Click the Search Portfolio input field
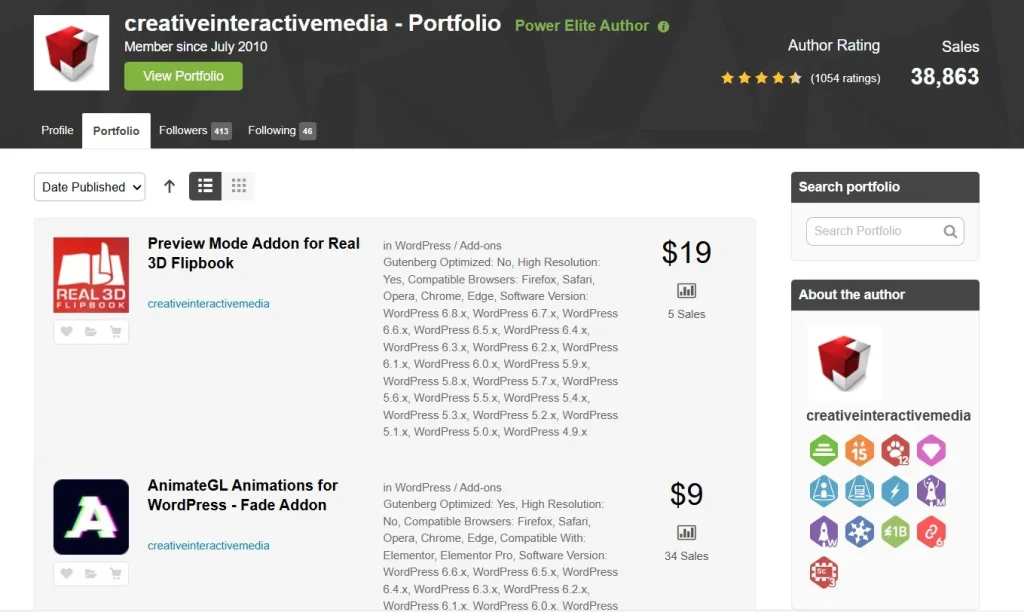This screenshot has height=612, width=1024. coord(872,231)
